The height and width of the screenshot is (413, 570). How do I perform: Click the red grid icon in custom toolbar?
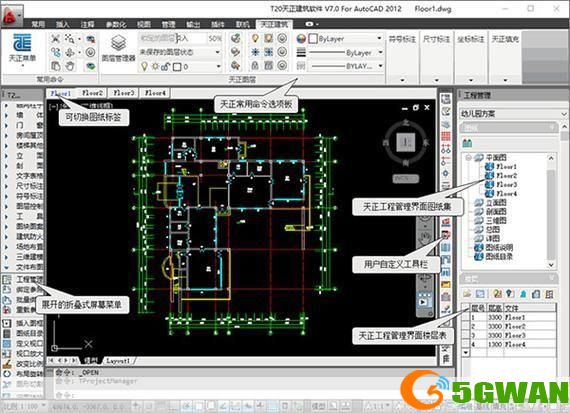coord(446,136)
